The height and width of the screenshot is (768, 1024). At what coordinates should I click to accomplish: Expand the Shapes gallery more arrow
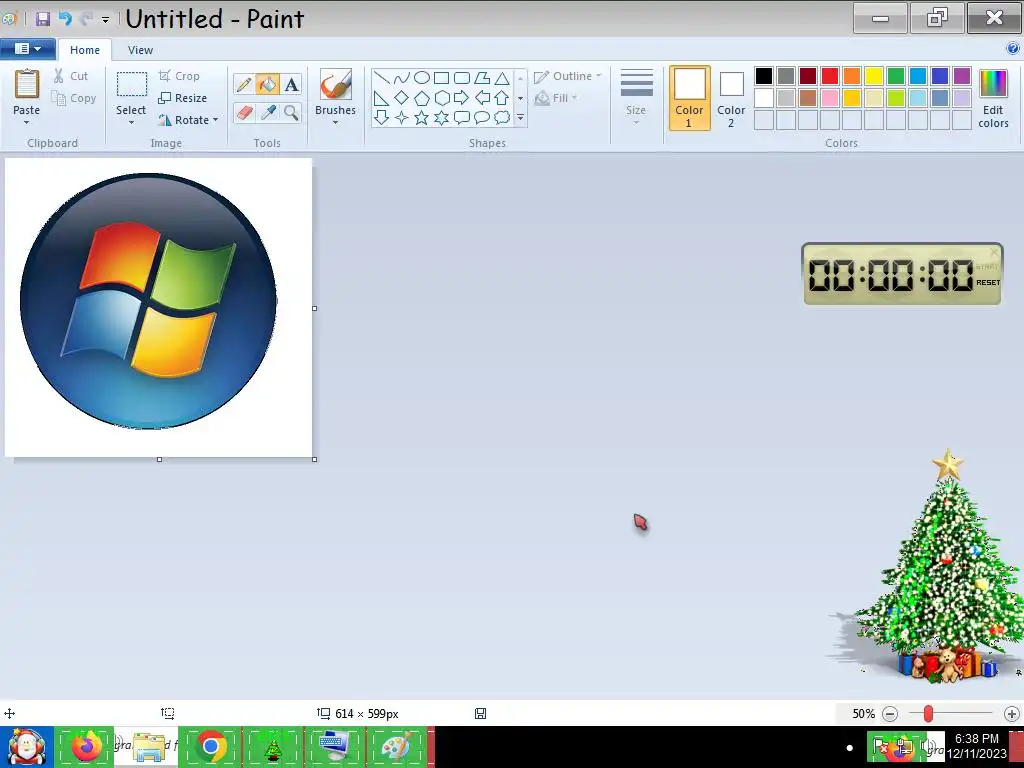point(520,118)
